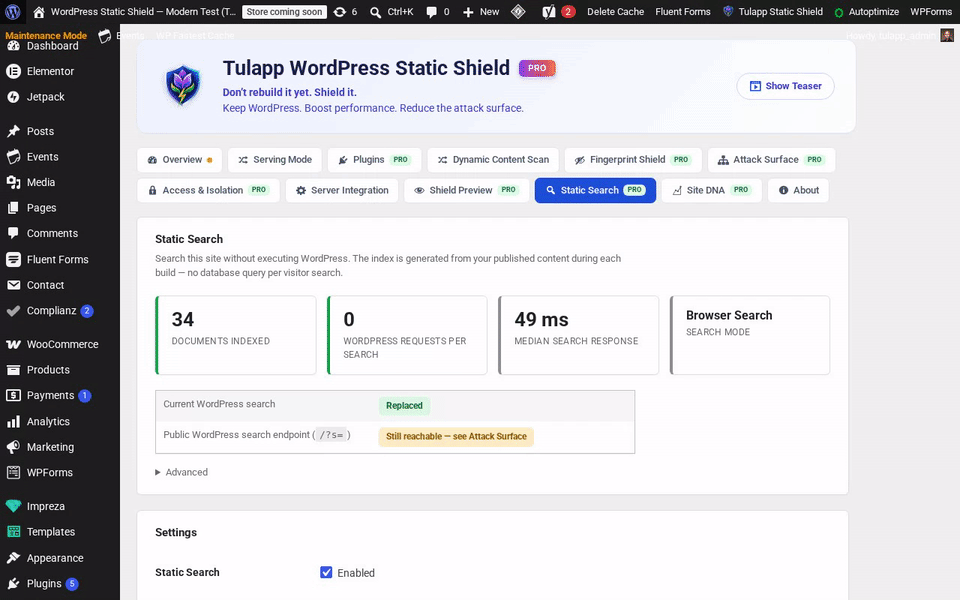Select the Attack Surface tab

(771, 160)
